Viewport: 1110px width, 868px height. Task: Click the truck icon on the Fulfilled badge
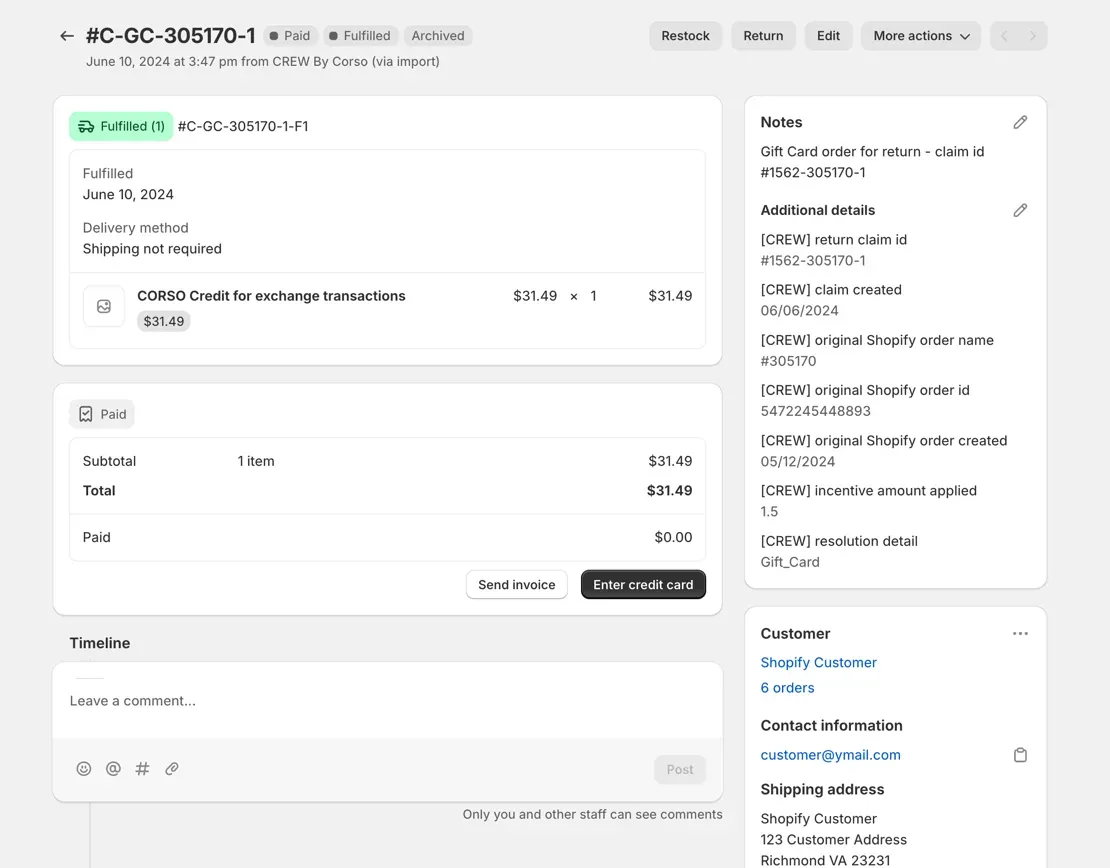click(x=85, y=126)
